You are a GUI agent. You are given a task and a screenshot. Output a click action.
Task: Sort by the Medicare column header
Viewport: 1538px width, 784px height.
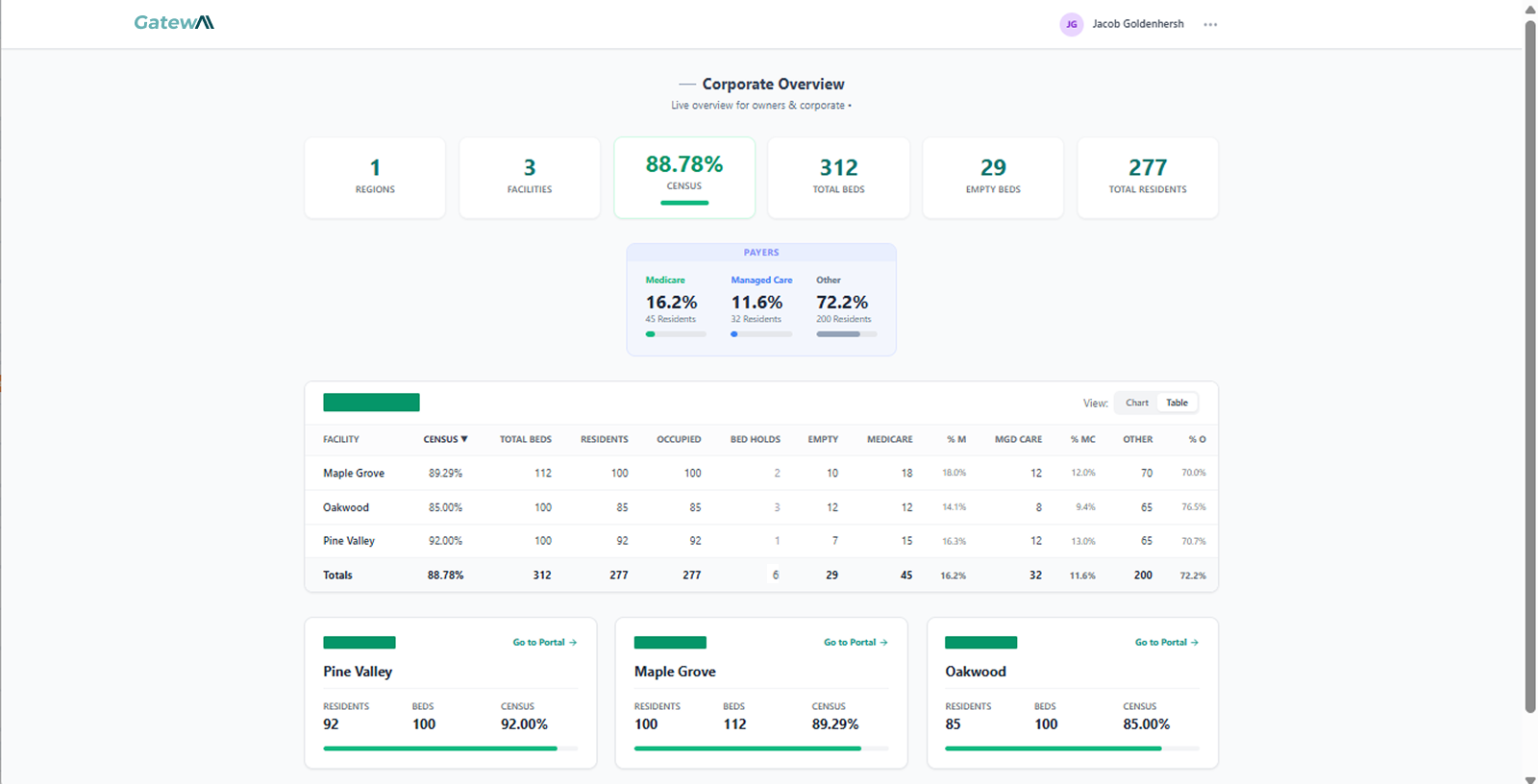pos(889,439)
